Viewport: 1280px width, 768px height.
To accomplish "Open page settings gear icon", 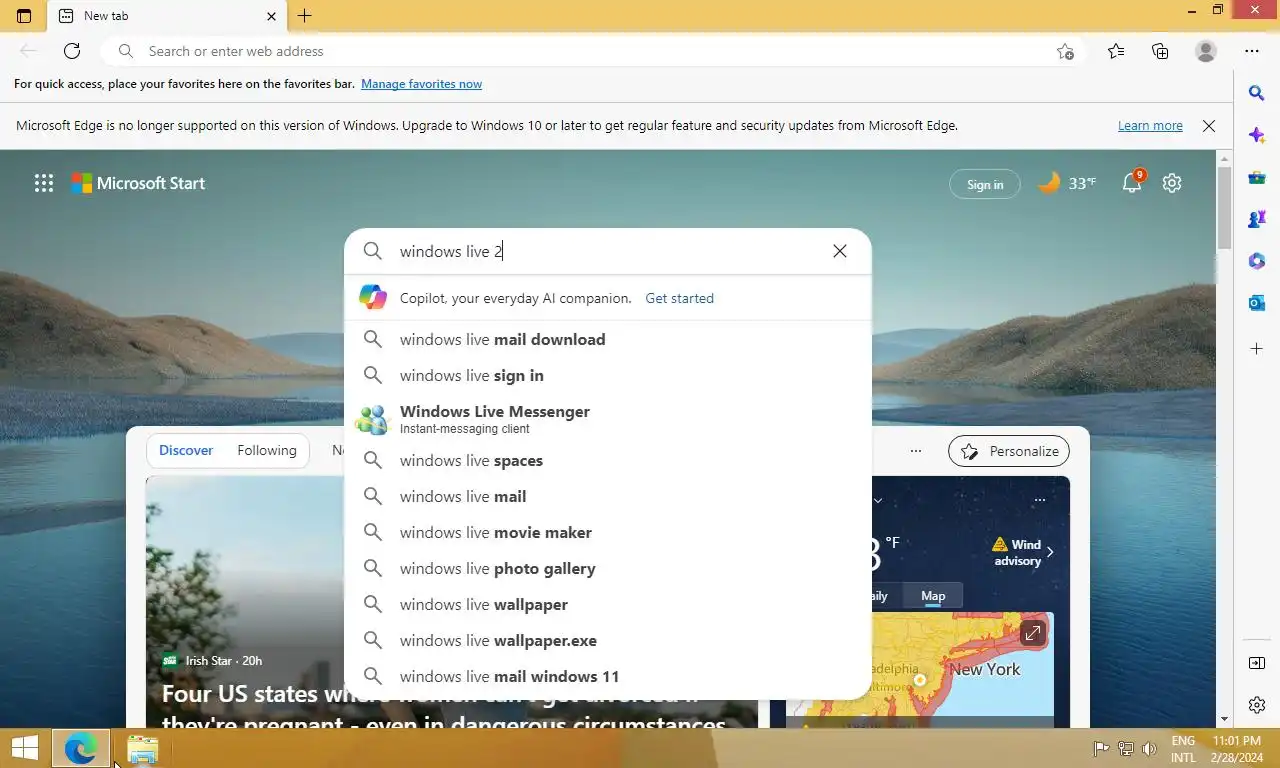I will [x=1172, y=183].
